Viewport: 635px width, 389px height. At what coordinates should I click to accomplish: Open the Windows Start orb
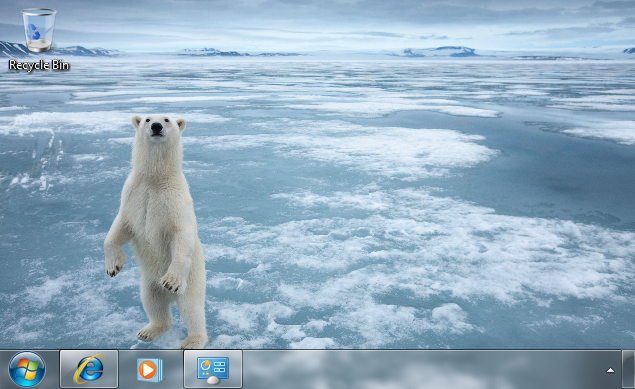coord(27,369)
